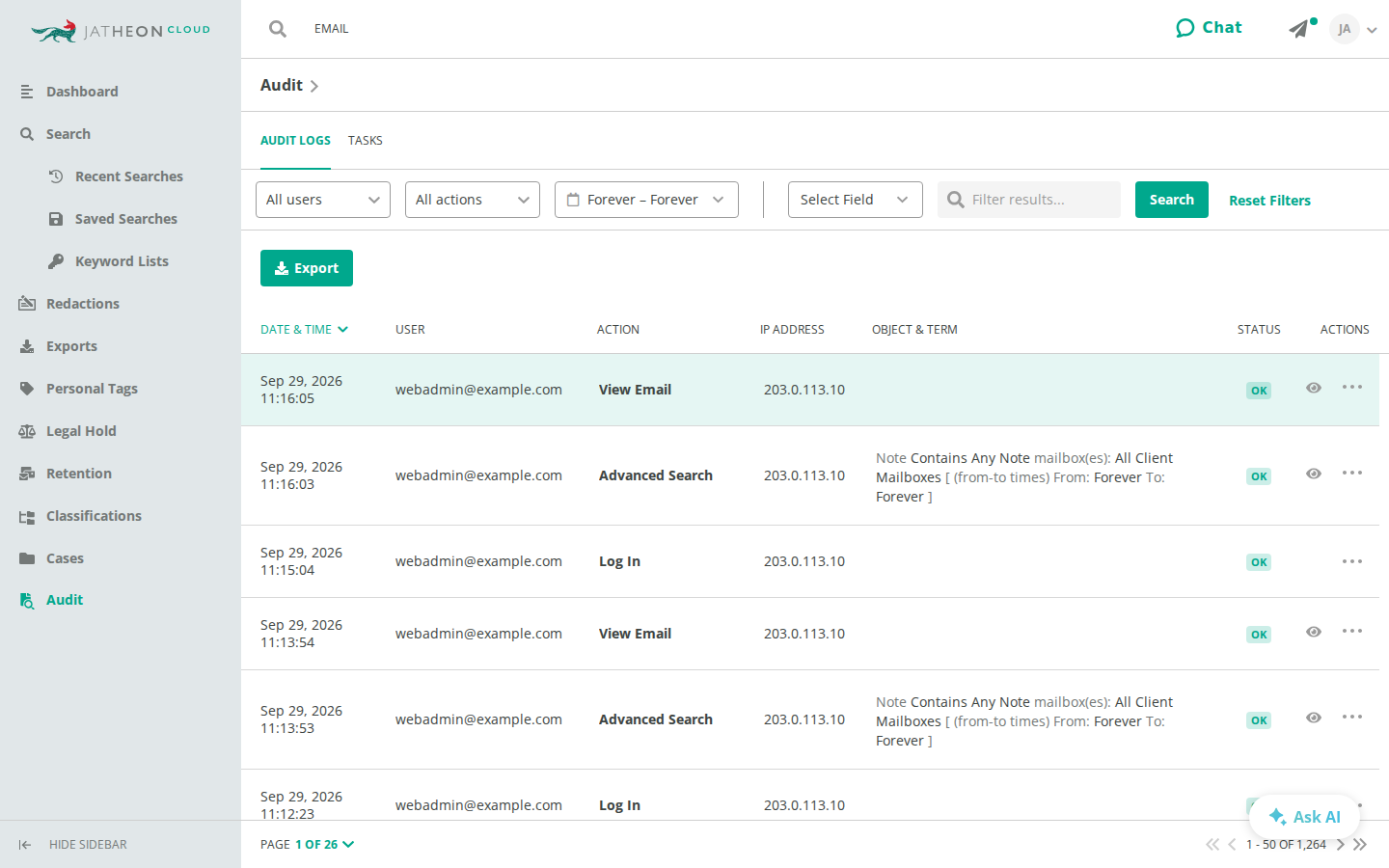
Task: Open more actions for the 11:15:04 Log In row
Action: click(x=1352, y=561)
